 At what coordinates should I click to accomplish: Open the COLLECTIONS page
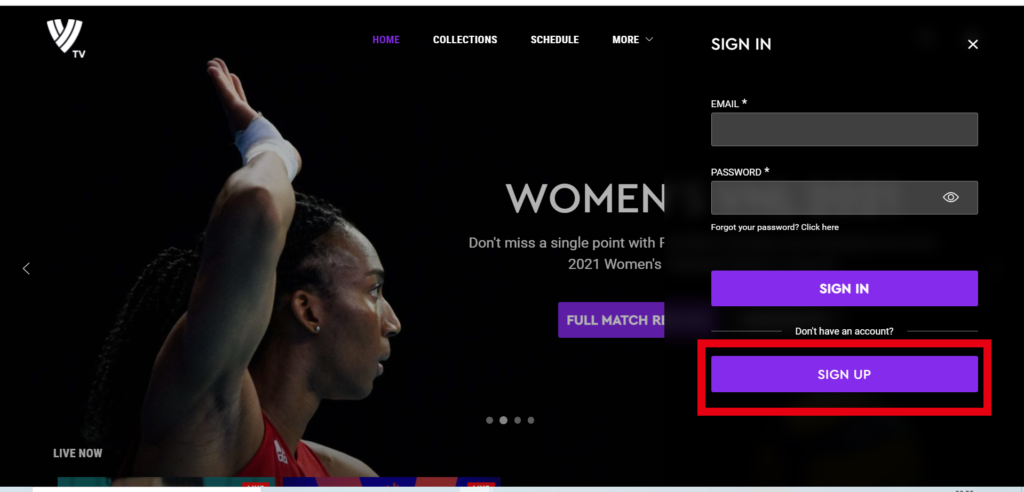point(465,40)
